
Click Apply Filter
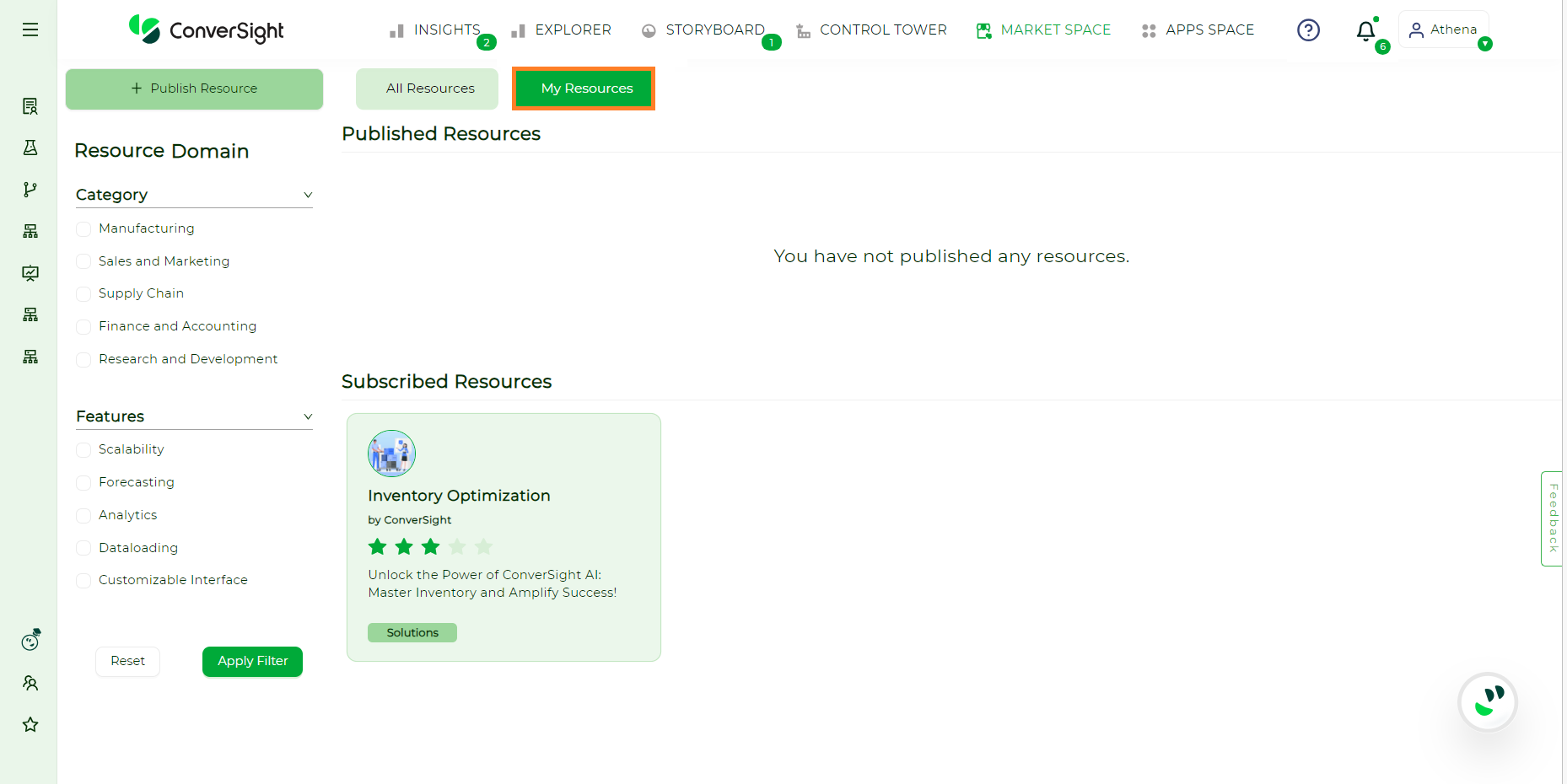pyautogui.click(x=252, y=661)
